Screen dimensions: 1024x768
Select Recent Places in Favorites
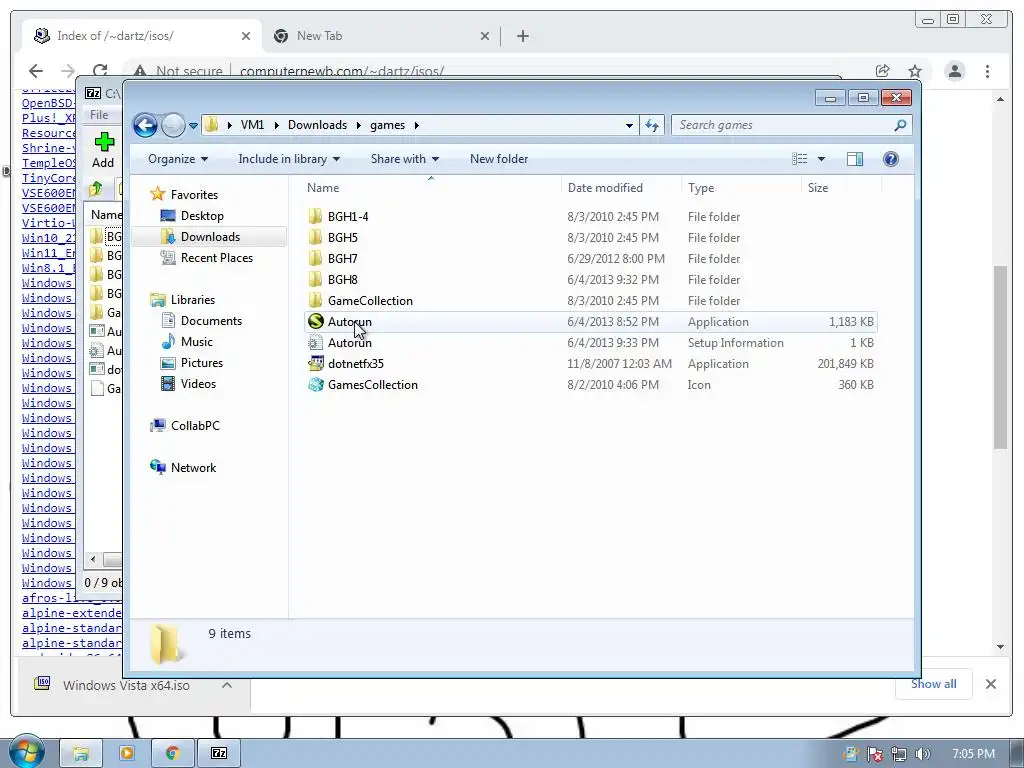[217, 257]
